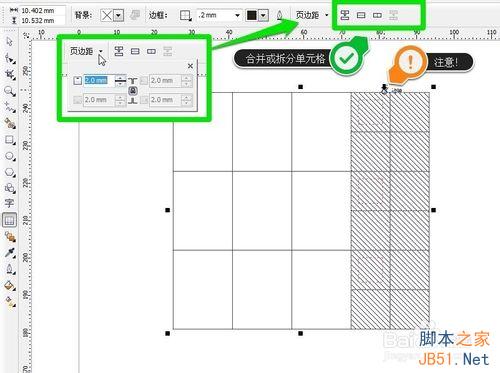500x373 pixels.
Task: Open the border selection icon after 边框
Action: (x=185, y=15)
